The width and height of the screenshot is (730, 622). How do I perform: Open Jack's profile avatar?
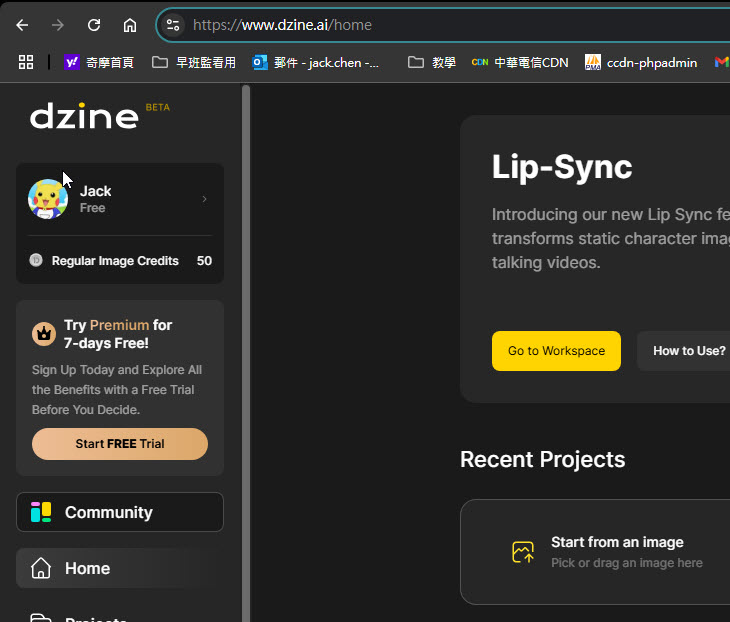[48, 199]
